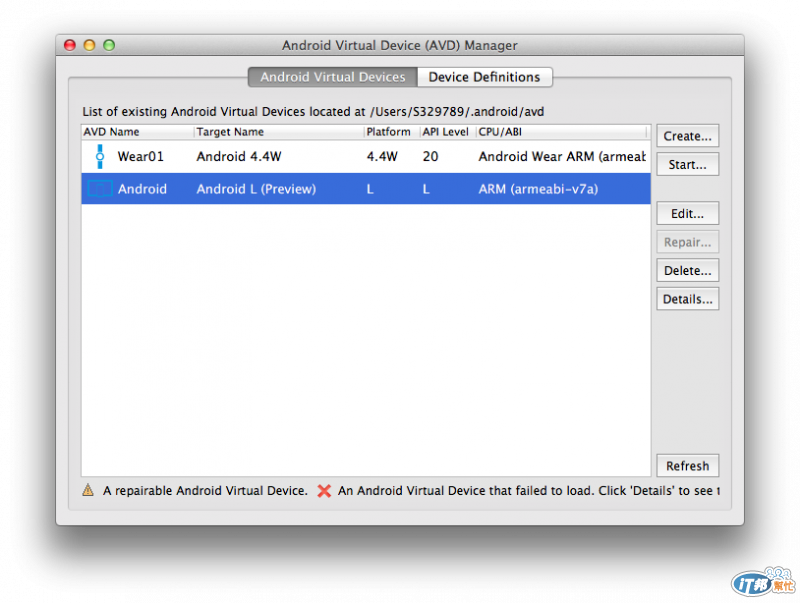The width and height of the screenshot is (800, 603).
Task: Click the Android 4.4W target cell
Action: (x=239, y=157)
